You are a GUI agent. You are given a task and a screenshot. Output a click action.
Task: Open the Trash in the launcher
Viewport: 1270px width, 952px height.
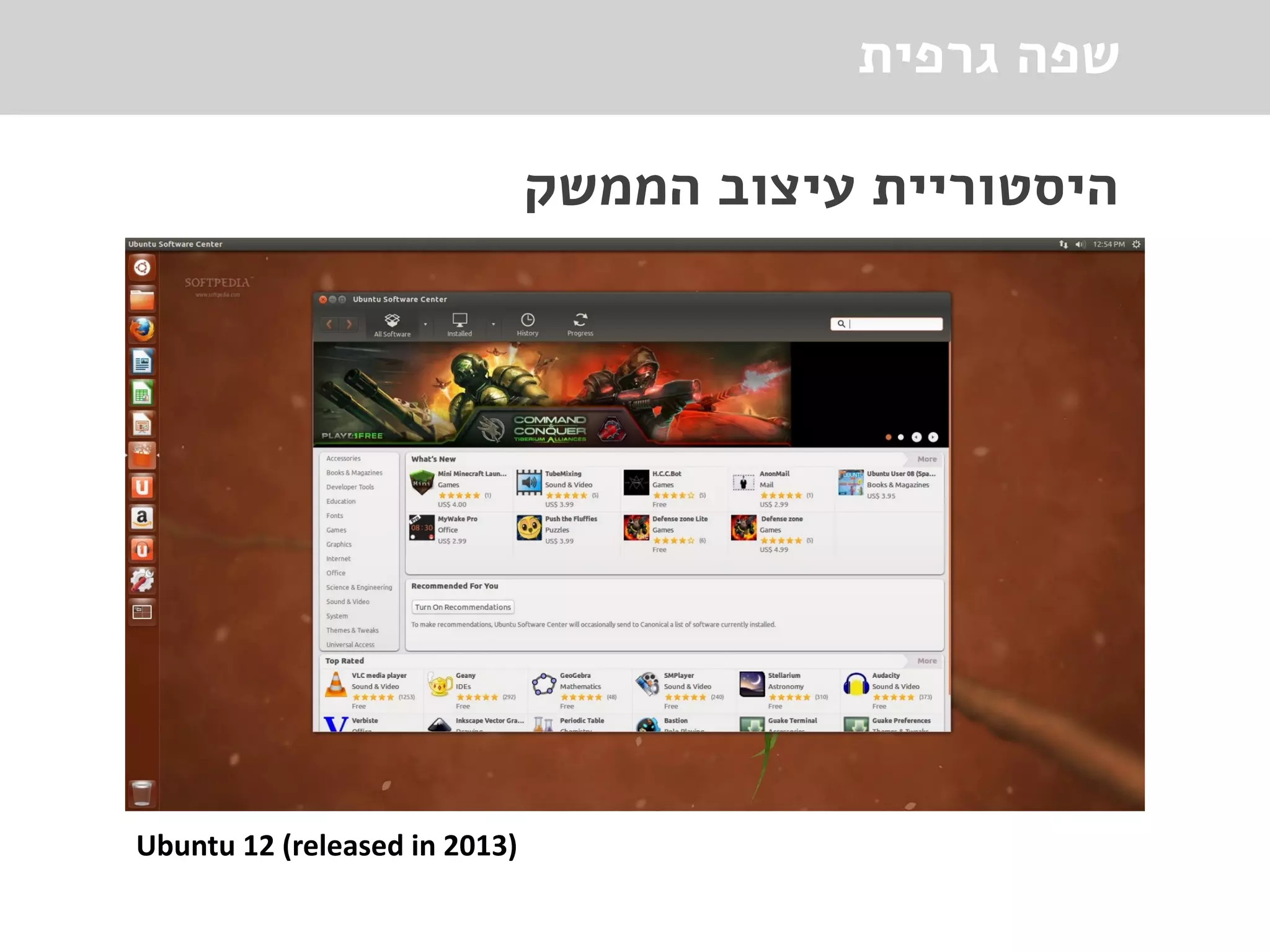coord(142,793)
